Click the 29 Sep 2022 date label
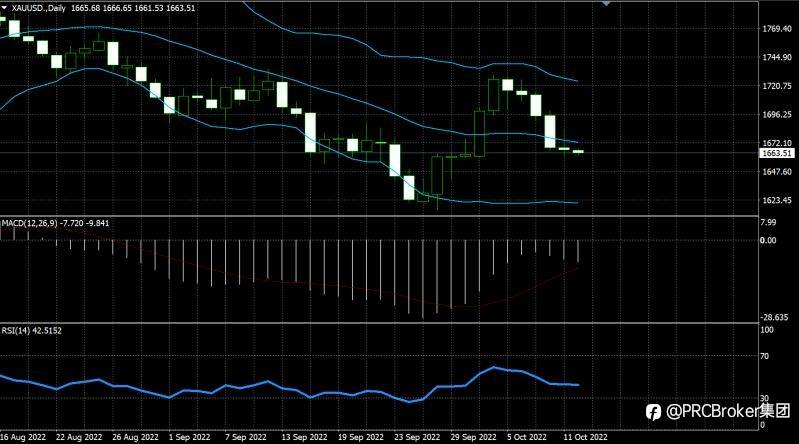The image size is (800, 444). click(473, 437)
